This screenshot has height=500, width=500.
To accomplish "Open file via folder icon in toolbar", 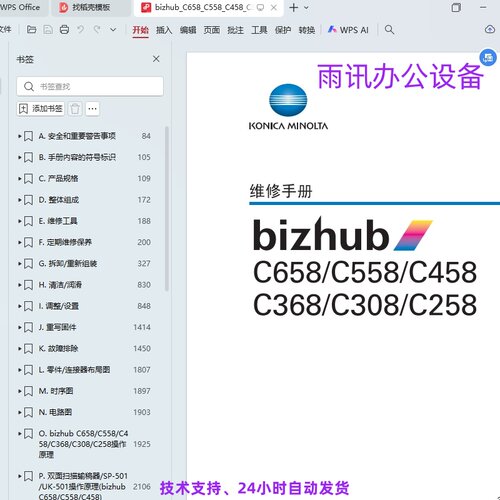I will [x=31, y=30].
